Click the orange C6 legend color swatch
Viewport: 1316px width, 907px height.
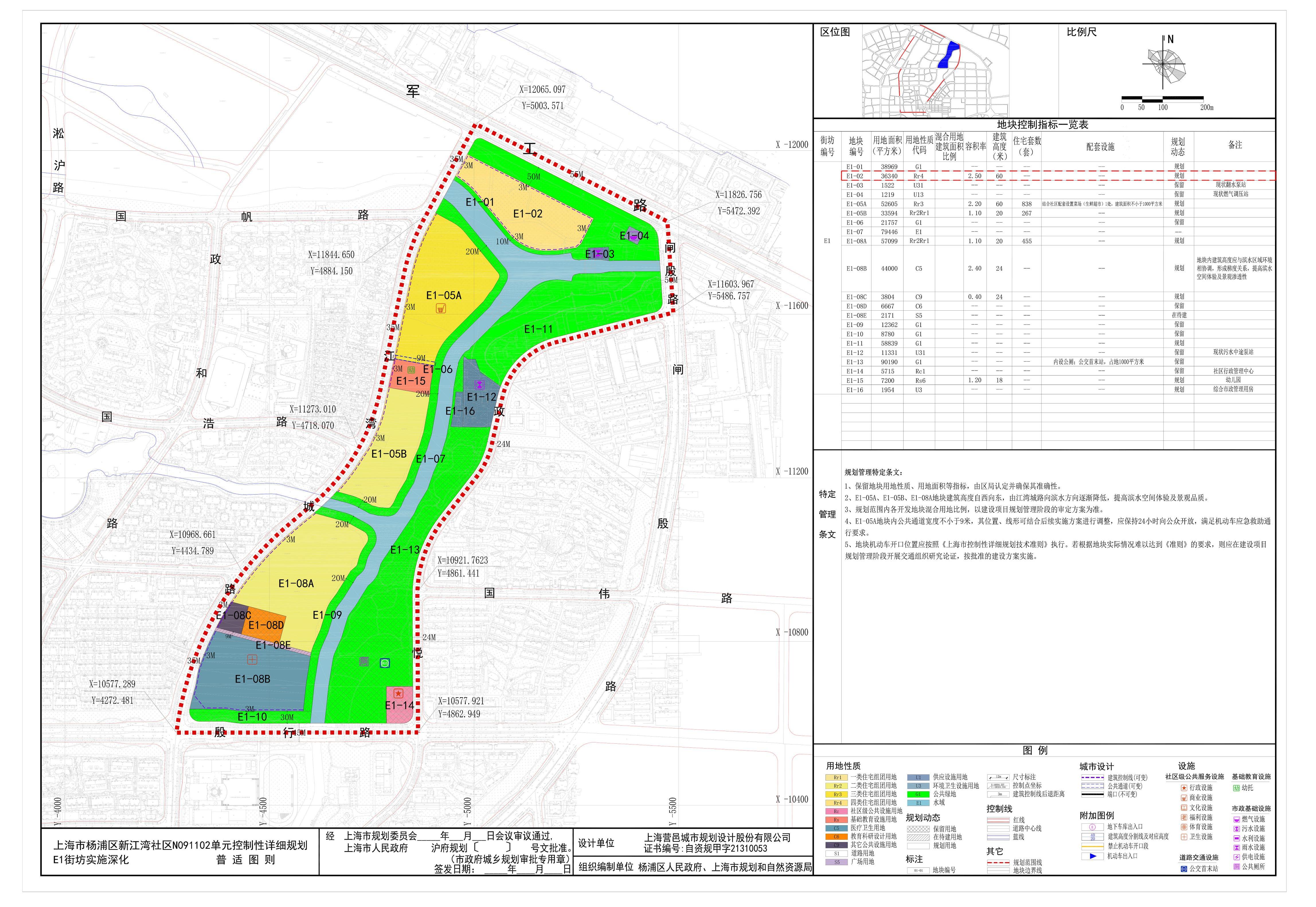(x=837, y=837)
